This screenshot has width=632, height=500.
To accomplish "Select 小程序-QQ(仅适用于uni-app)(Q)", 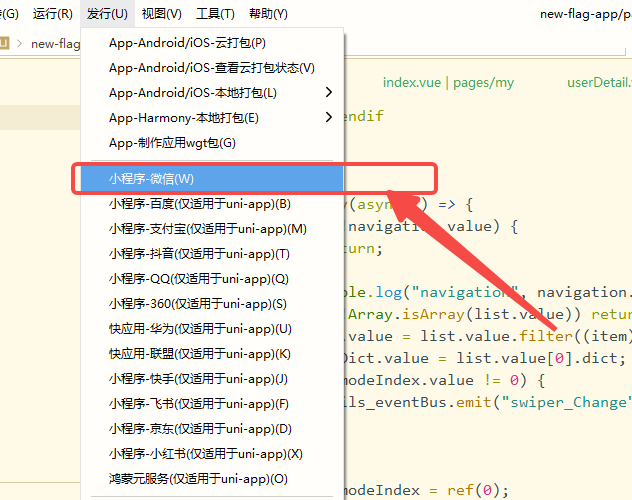I will coord(212,279).
